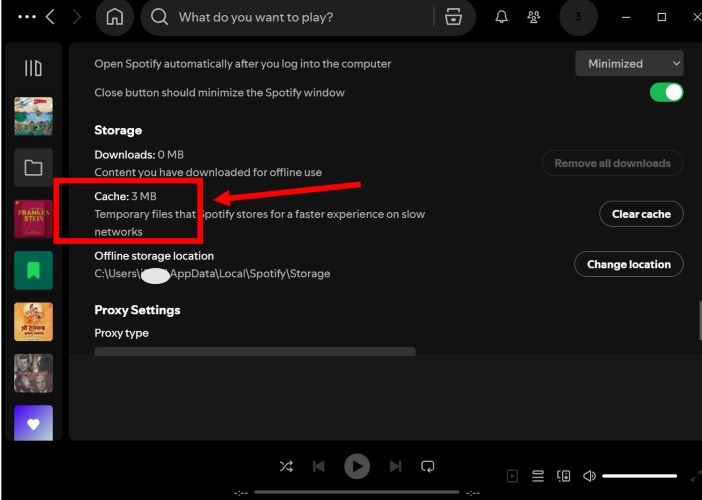The height and width of the screenshot is (500, 702).
Task: Open Friend Activity icon
Action: coord(534,17)
